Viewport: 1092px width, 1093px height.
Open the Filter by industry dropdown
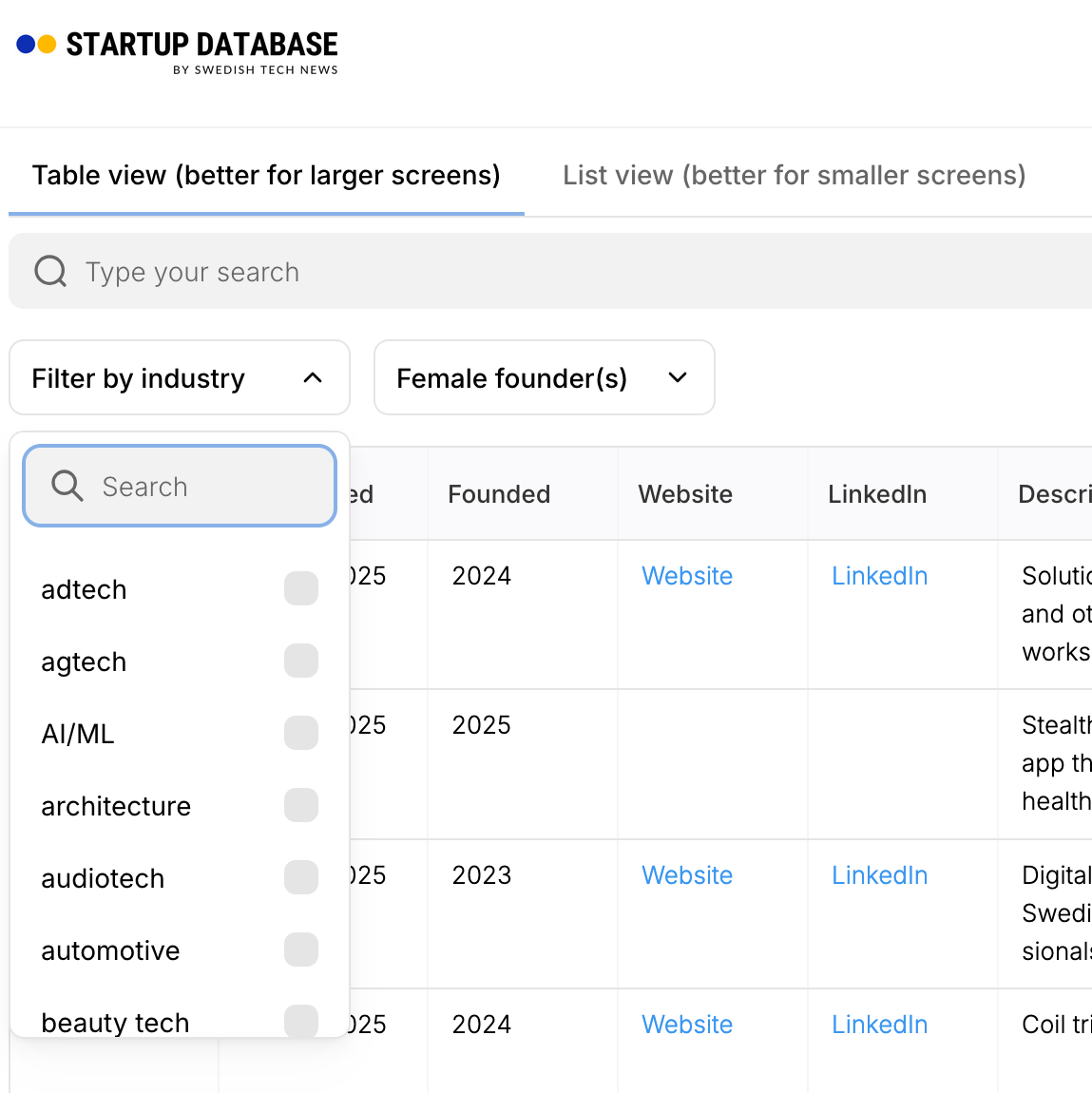pyautogui.click(x=180, y=378)
